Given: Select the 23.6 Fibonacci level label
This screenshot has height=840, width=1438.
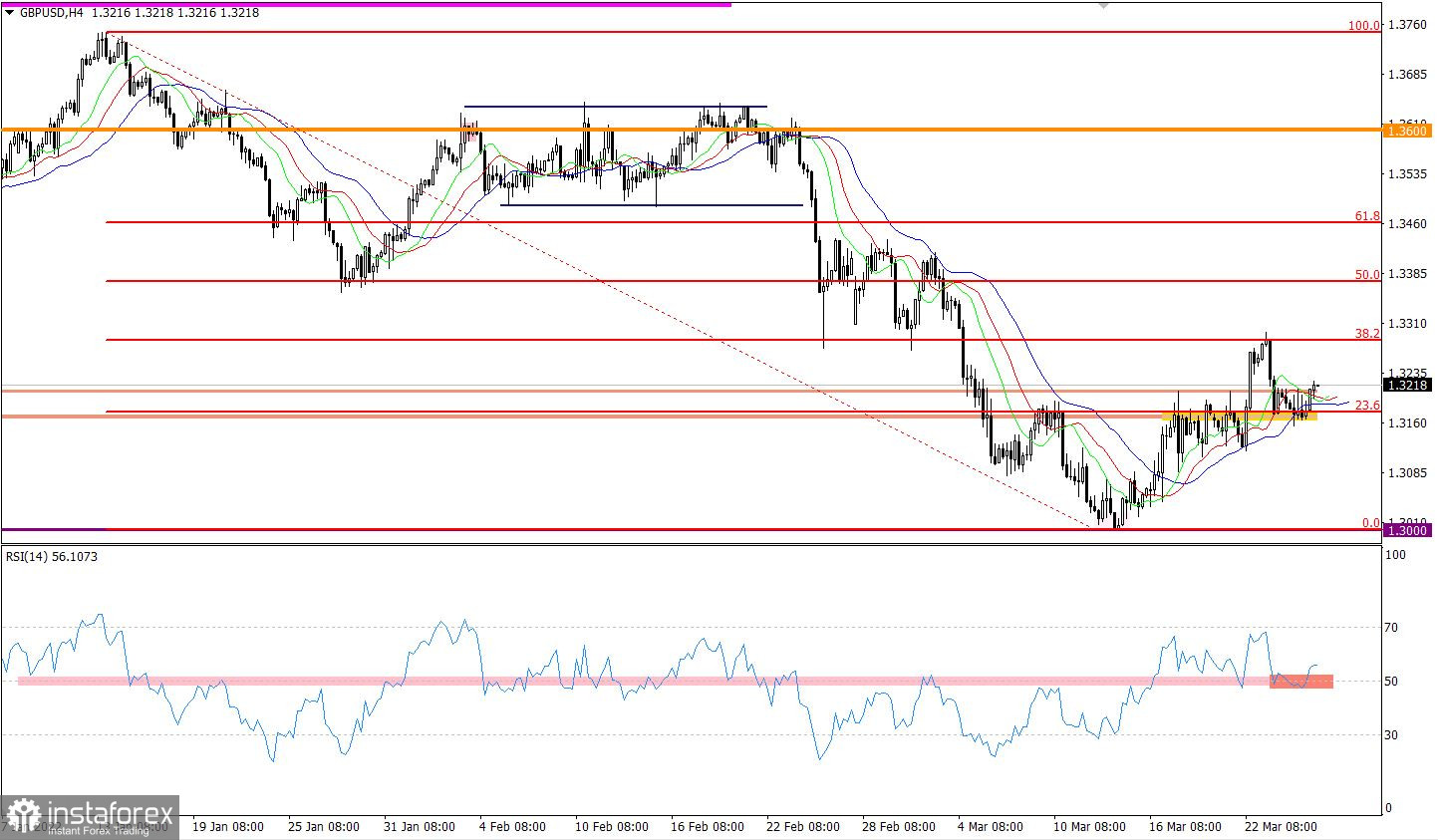Looking at the screenshot, I should point(1367,406).
